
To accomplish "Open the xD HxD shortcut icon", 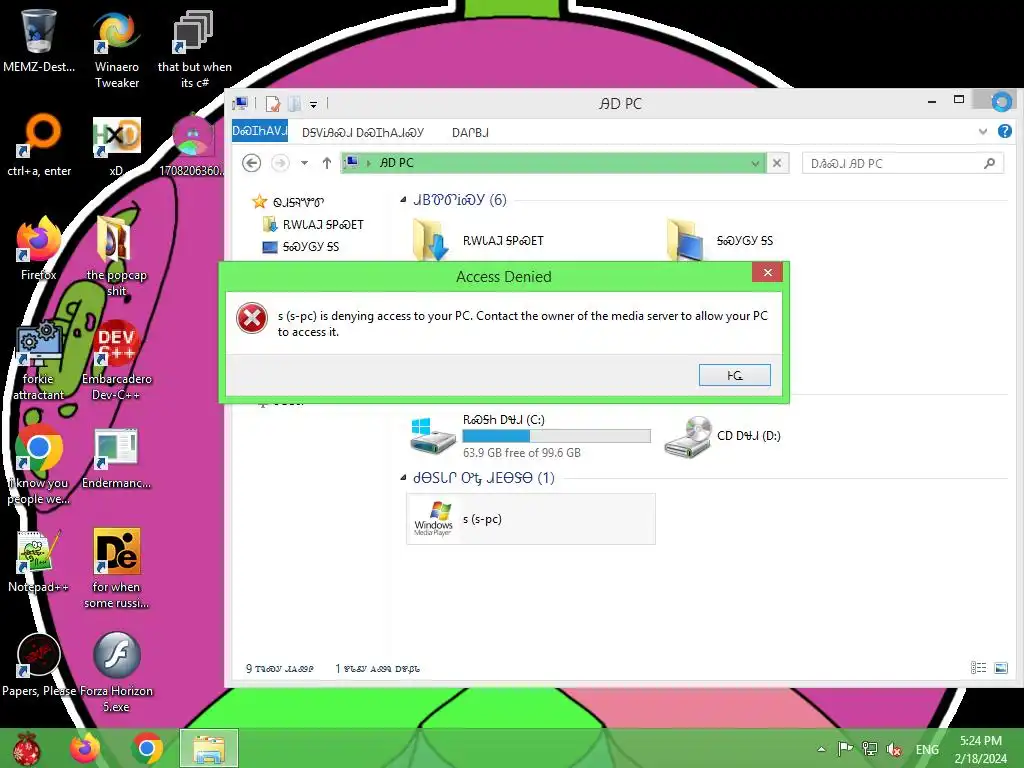I will tap(116, 145).
